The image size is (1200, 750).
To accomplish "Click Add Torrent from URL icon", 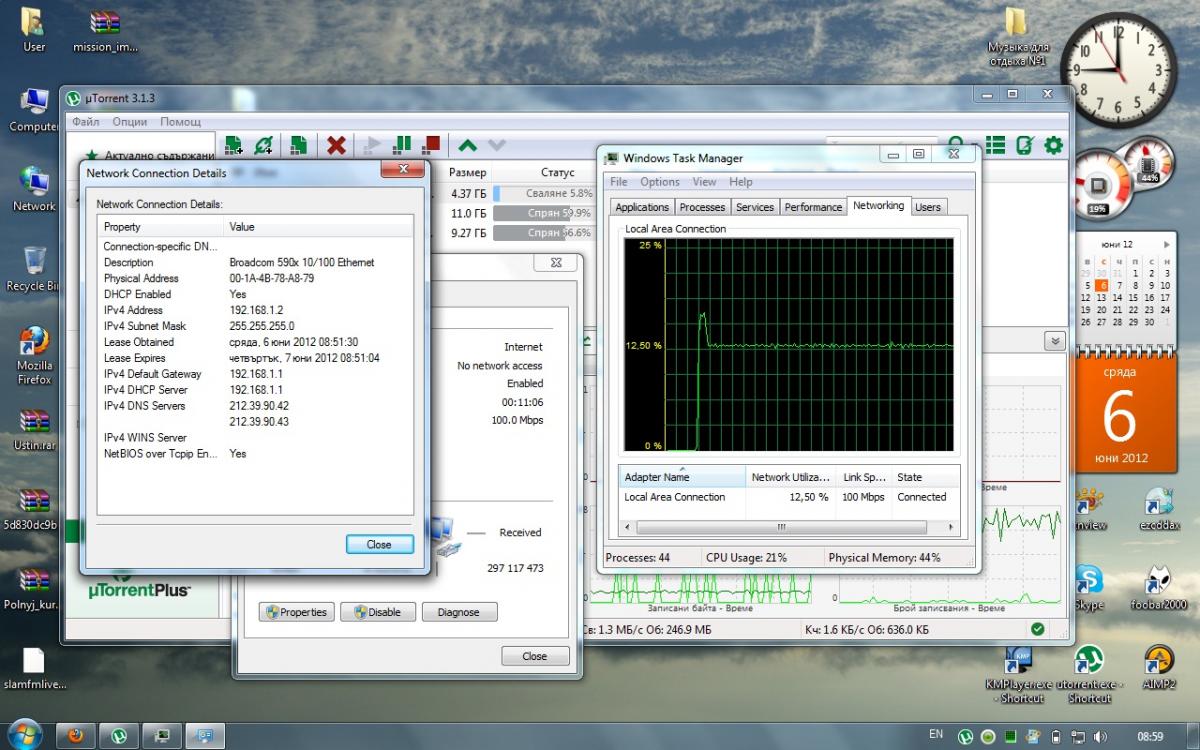I will (264, 146).
